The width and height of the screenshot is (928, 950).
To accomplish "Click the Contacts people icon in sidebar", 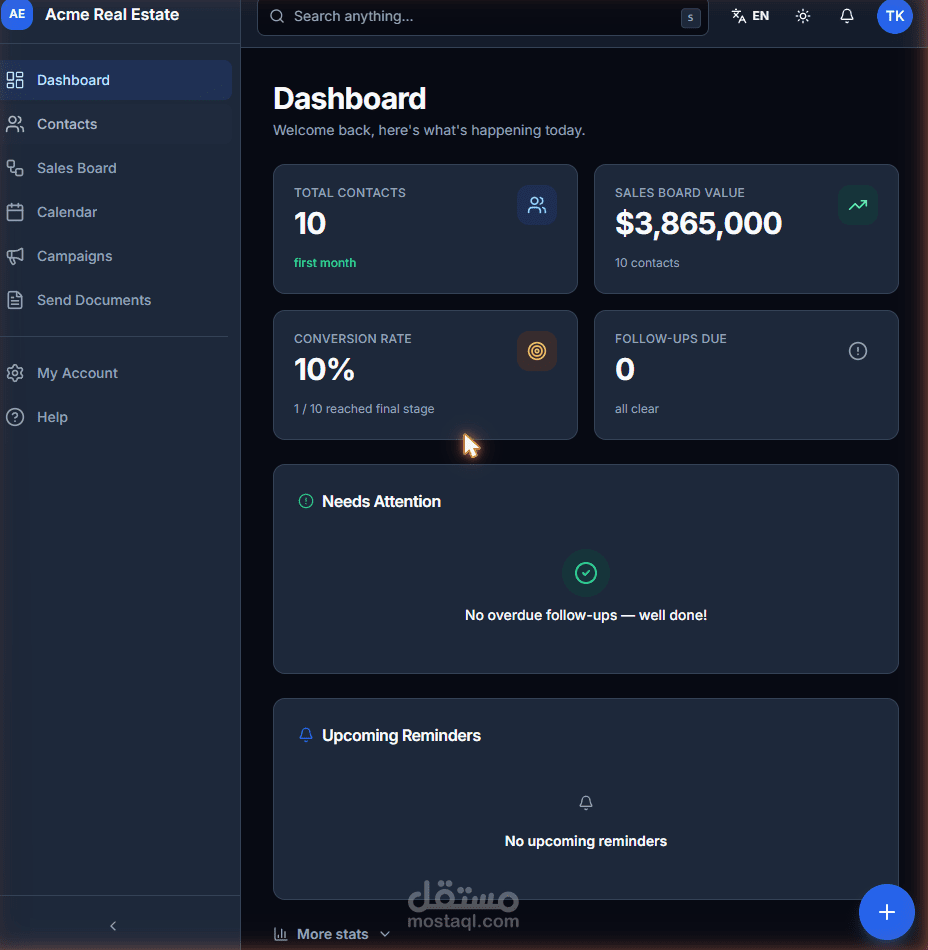I will coord(15,124).
